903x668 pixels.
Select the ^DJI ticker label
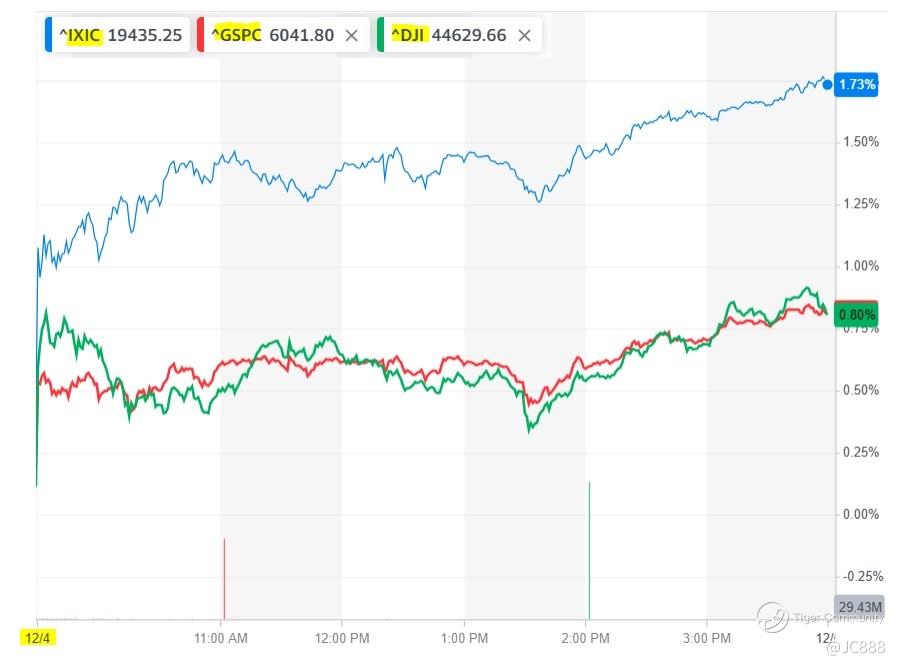point(408,35)
